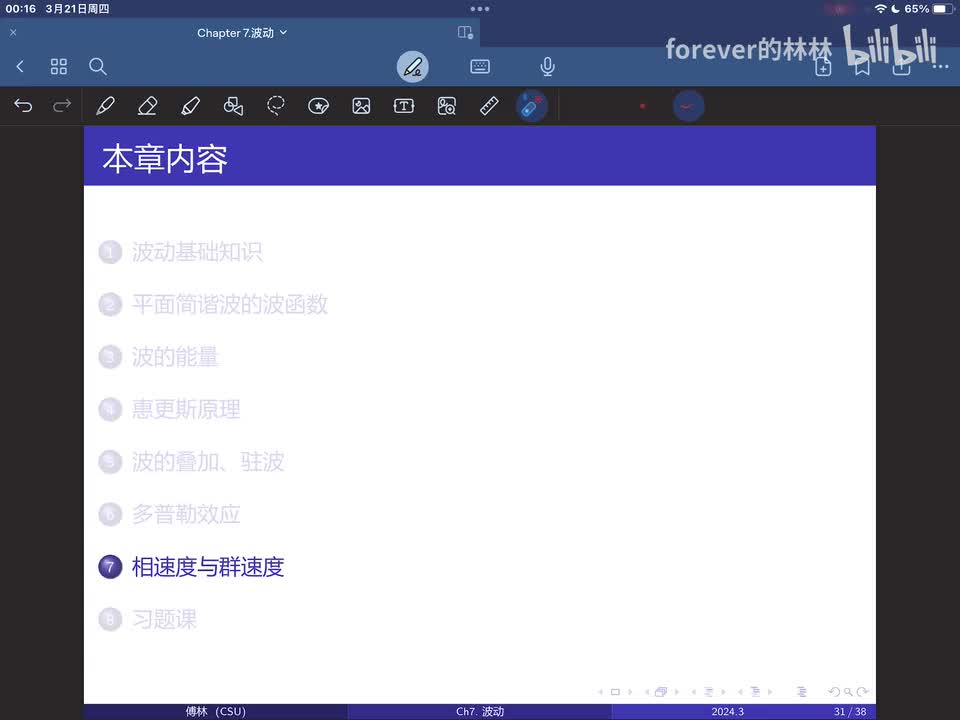Click the footer title Ch7. 波动

(x=480, y=711)
